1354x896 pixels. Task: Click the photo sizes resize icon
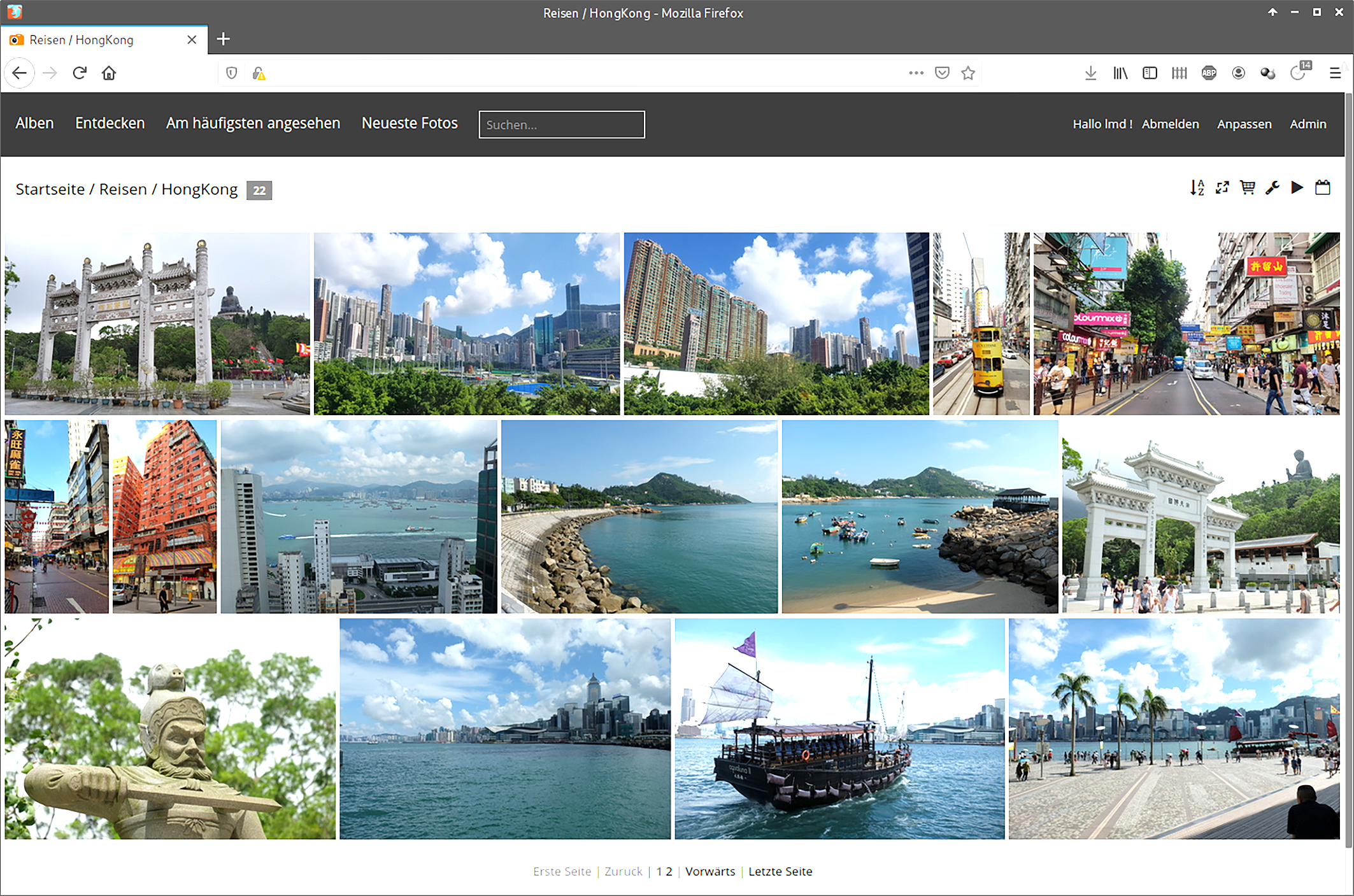tap(1222, 188)
